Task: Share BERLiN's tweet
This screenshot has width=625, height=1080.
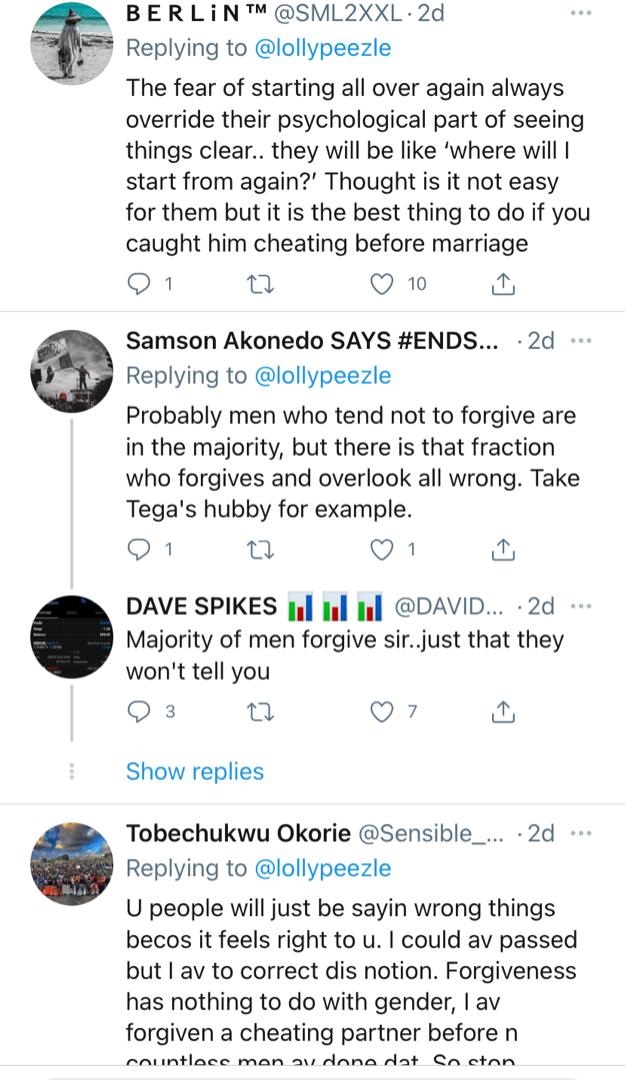Action: click(503, 285)
